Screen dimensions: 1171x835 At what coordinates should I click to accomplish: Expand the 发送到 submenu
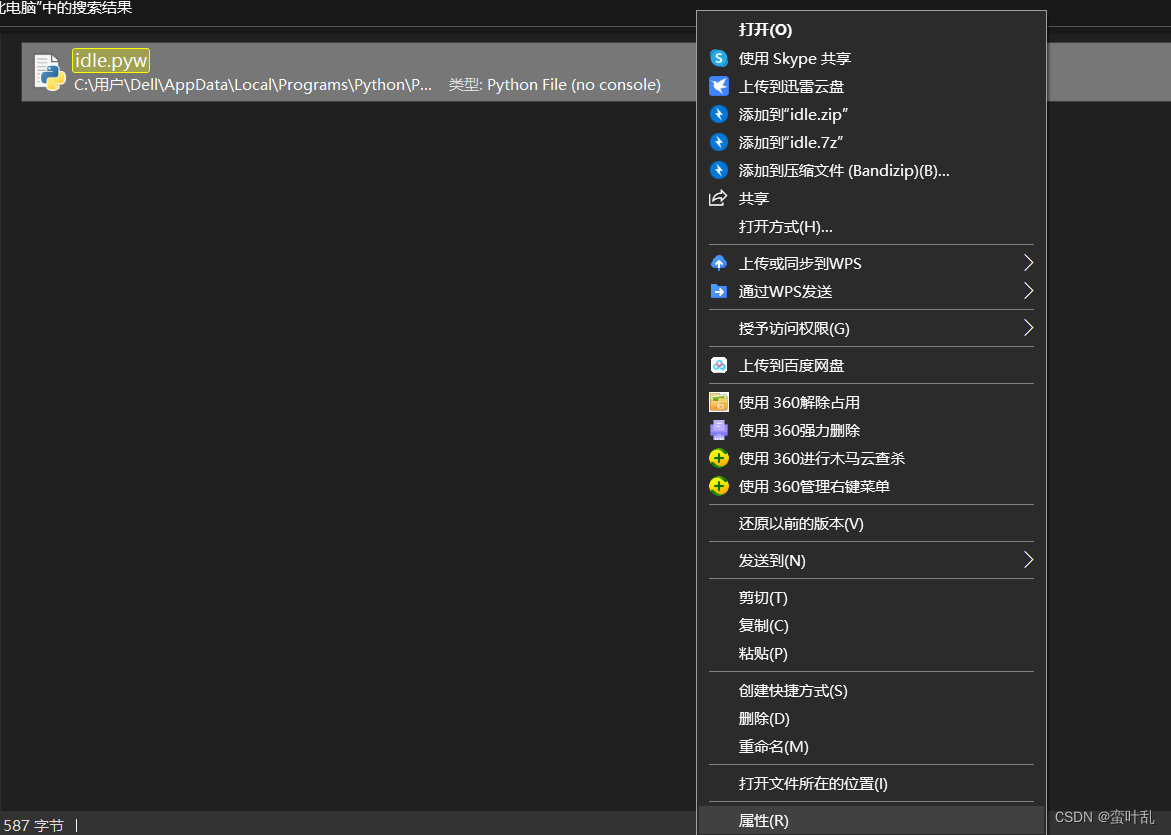1028,560
